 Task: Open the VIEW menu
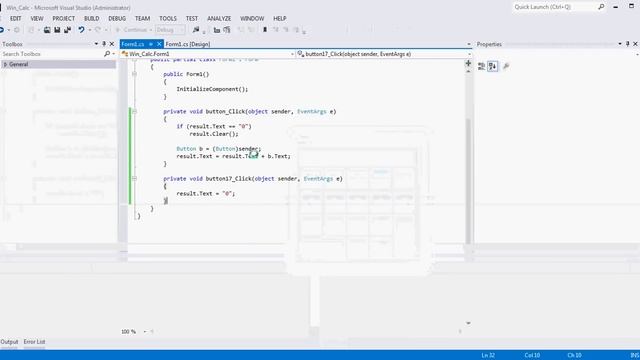[37, 18]
